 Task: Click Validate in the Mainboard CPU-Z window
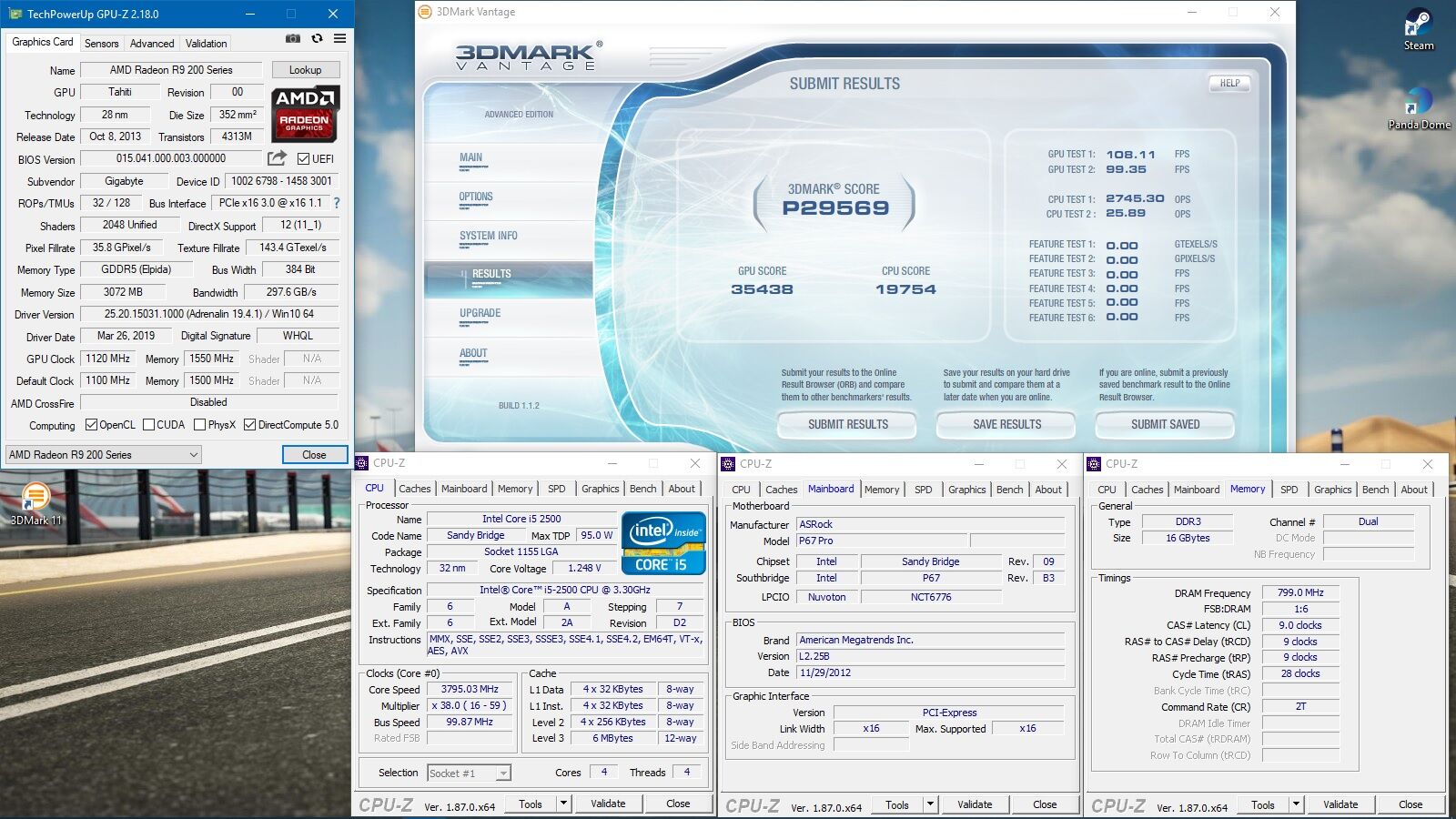974,804
